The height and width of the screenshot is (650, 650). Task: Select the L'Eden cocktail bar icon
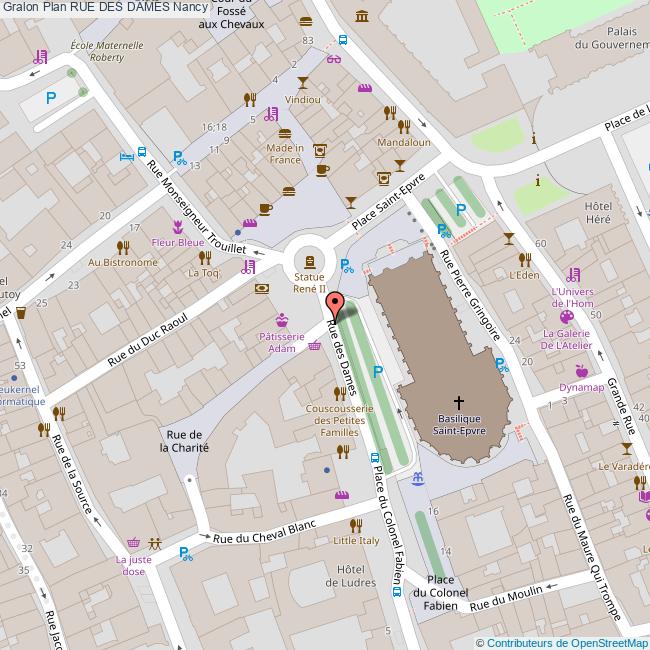(x=509, y=238)
